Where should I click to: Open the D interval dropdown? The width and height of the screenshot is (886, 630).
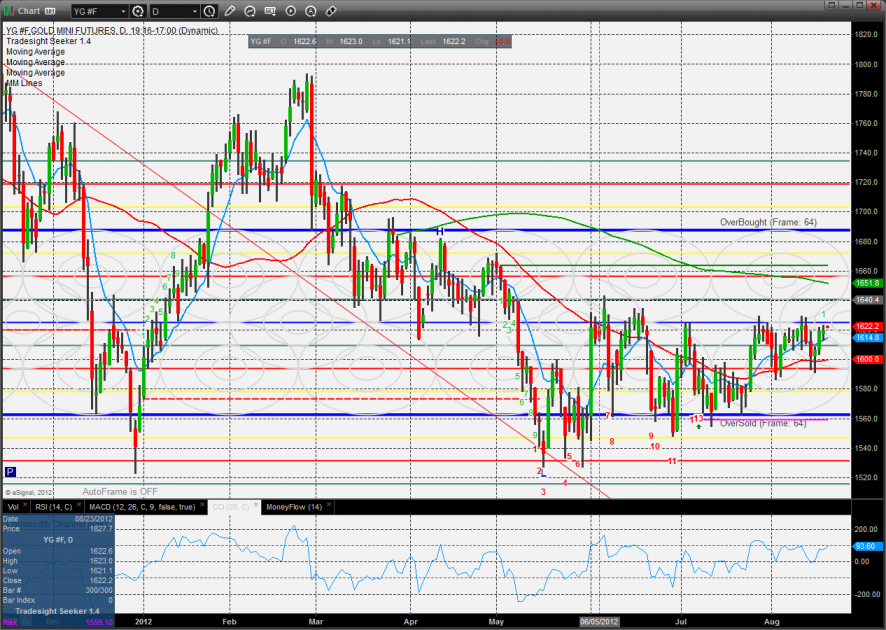click(193, 12)
